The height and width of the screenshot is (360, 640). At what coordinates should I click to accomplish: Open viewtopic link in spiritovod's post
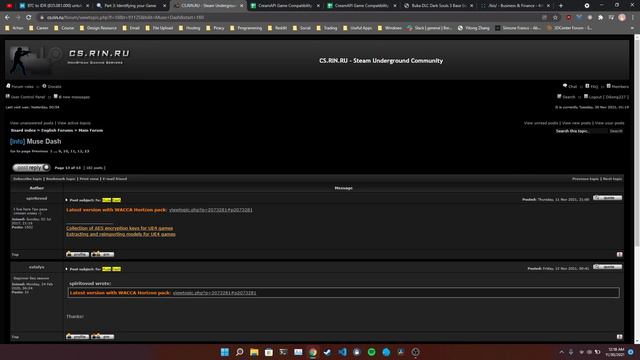211,210
